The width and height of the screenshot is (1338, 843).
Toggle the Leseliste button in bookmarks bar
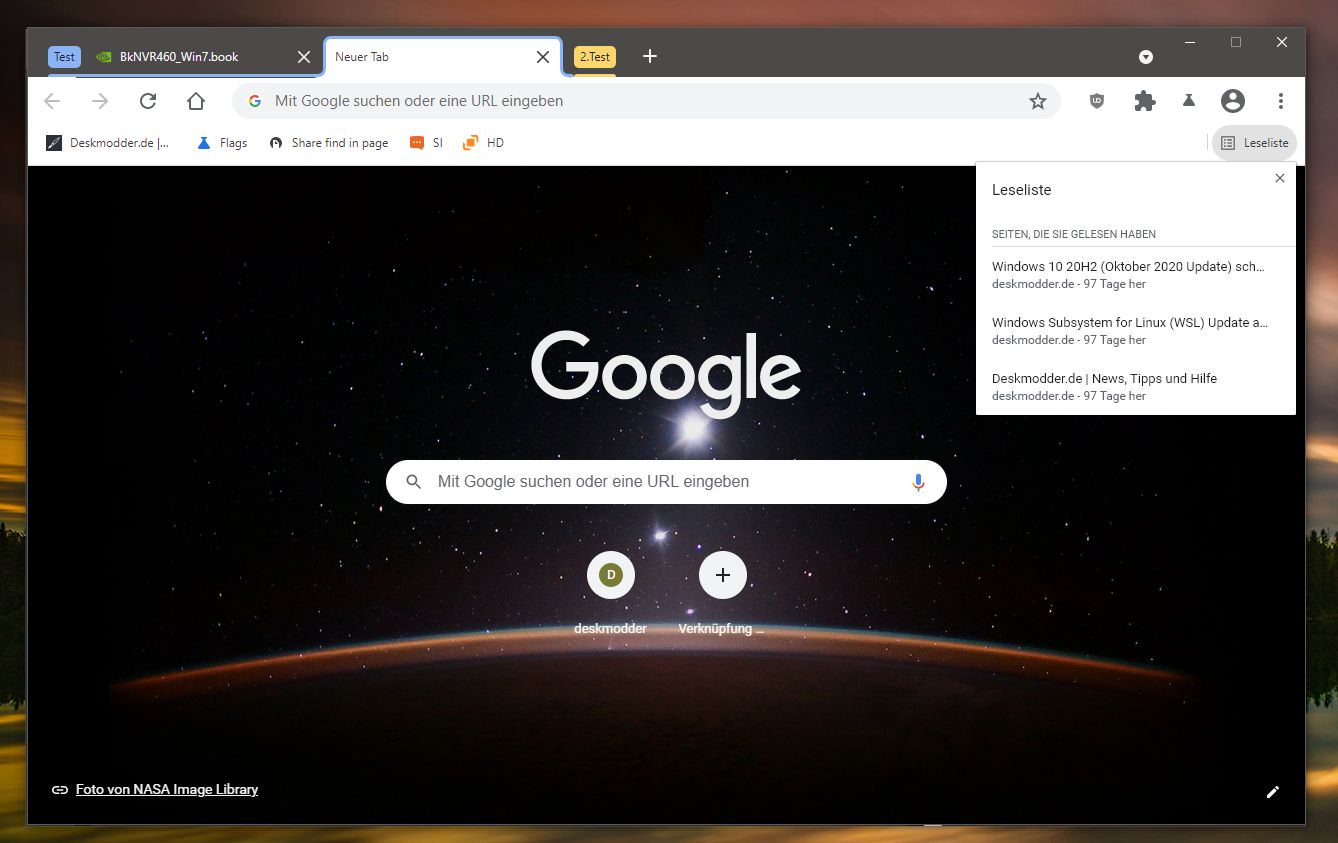(x=1254, y=143)
